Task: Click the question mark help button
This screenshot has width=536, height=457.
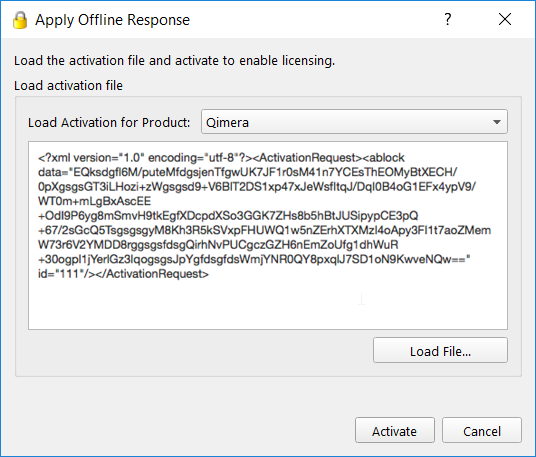Action: coord(448,19)
